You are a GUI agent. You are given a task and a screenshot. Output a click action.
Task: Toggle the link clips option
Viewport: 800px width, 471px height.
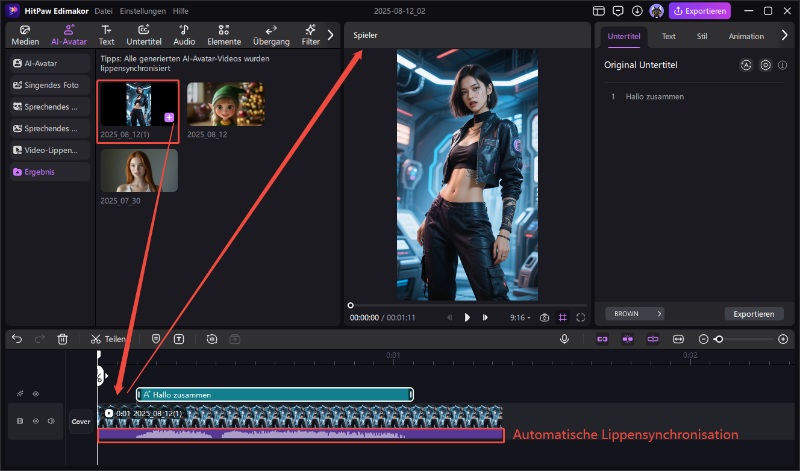coord(603,339)
